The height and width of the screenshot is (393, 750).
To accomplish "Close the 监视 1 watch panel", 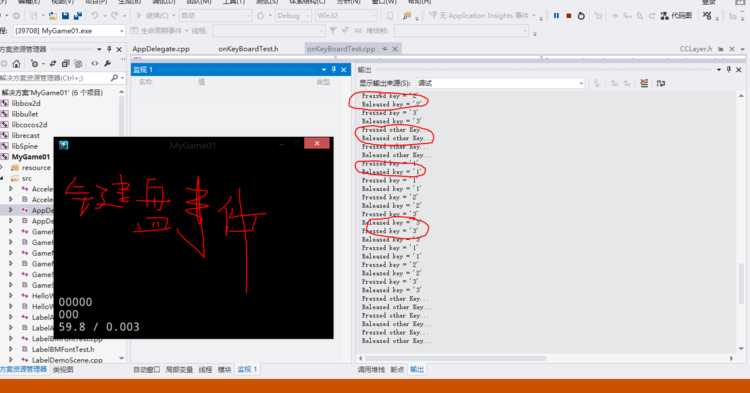I will tap(344, 70).
